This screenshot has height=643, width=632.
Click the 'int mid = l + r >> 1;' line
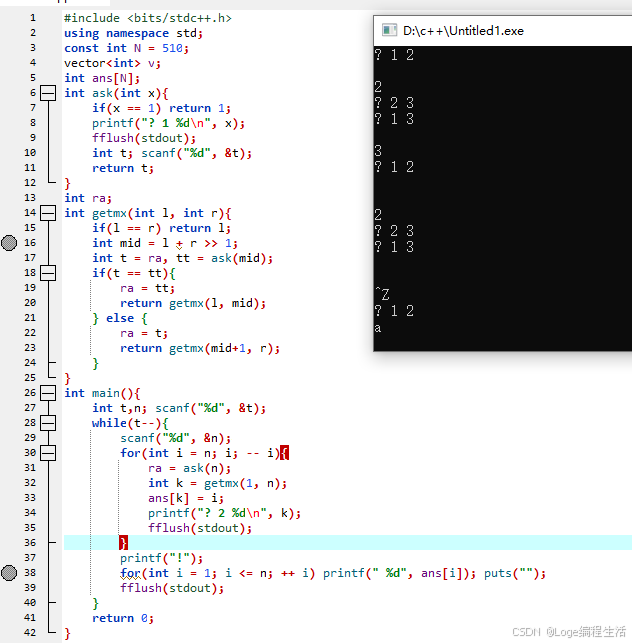click(165, 243)
